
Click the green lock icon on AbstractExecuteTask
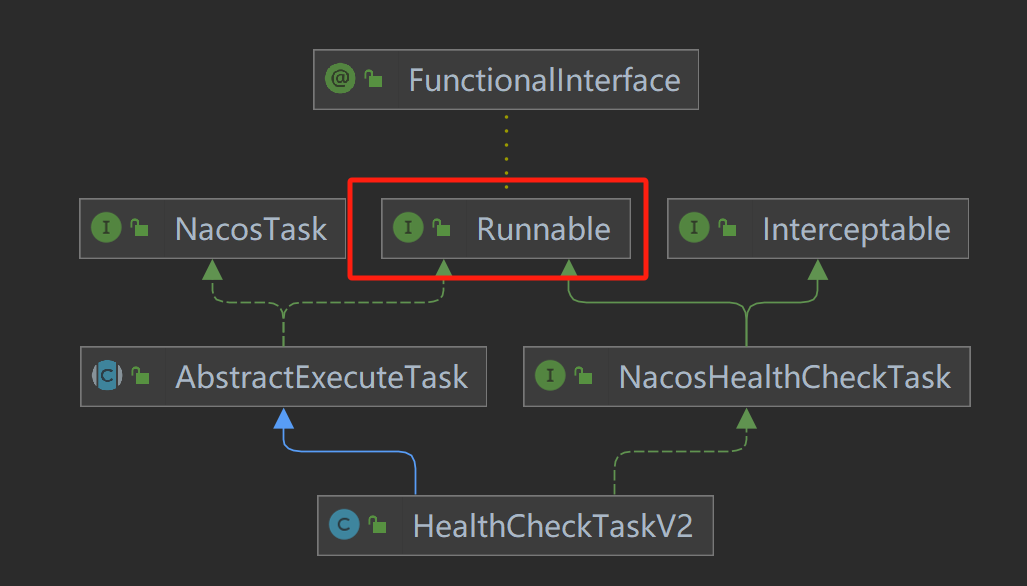(x=140, y=377)
